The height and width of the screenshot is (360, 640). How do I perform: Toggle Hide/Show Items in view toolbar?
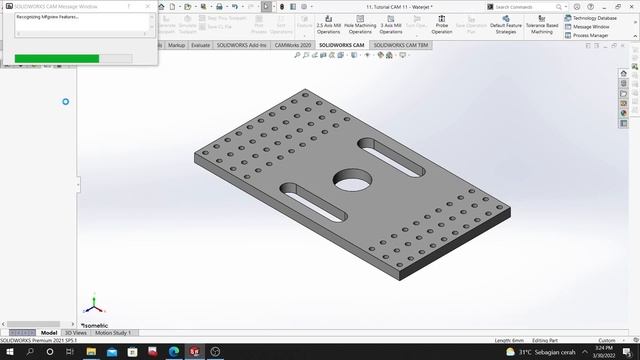(x=367, y=55)
